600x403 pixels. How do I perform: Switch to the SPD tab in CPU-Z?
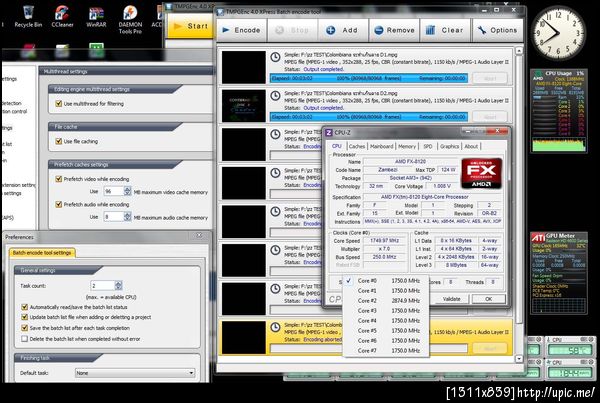click(428, 146)
